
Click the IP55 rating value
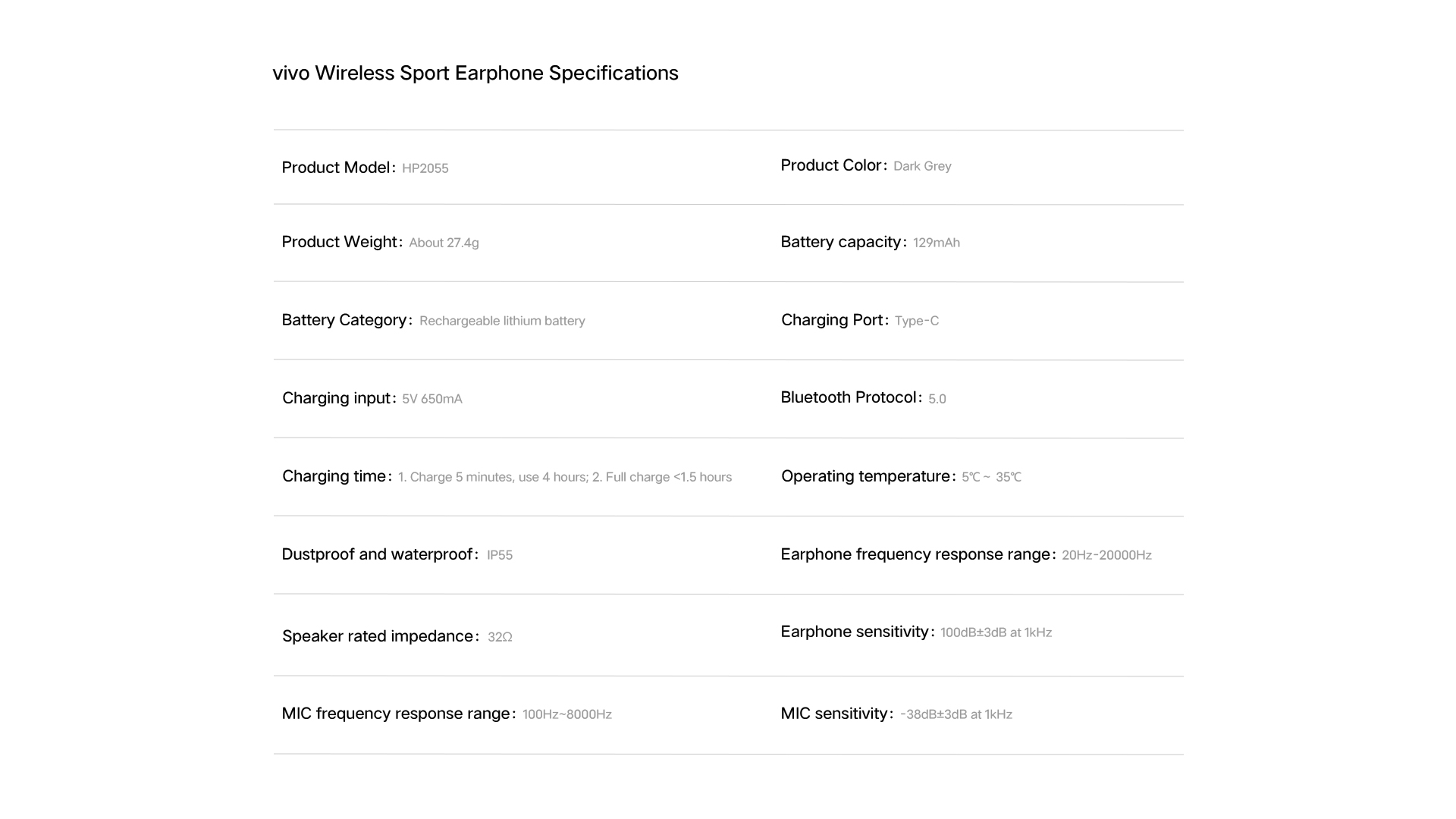499,555
